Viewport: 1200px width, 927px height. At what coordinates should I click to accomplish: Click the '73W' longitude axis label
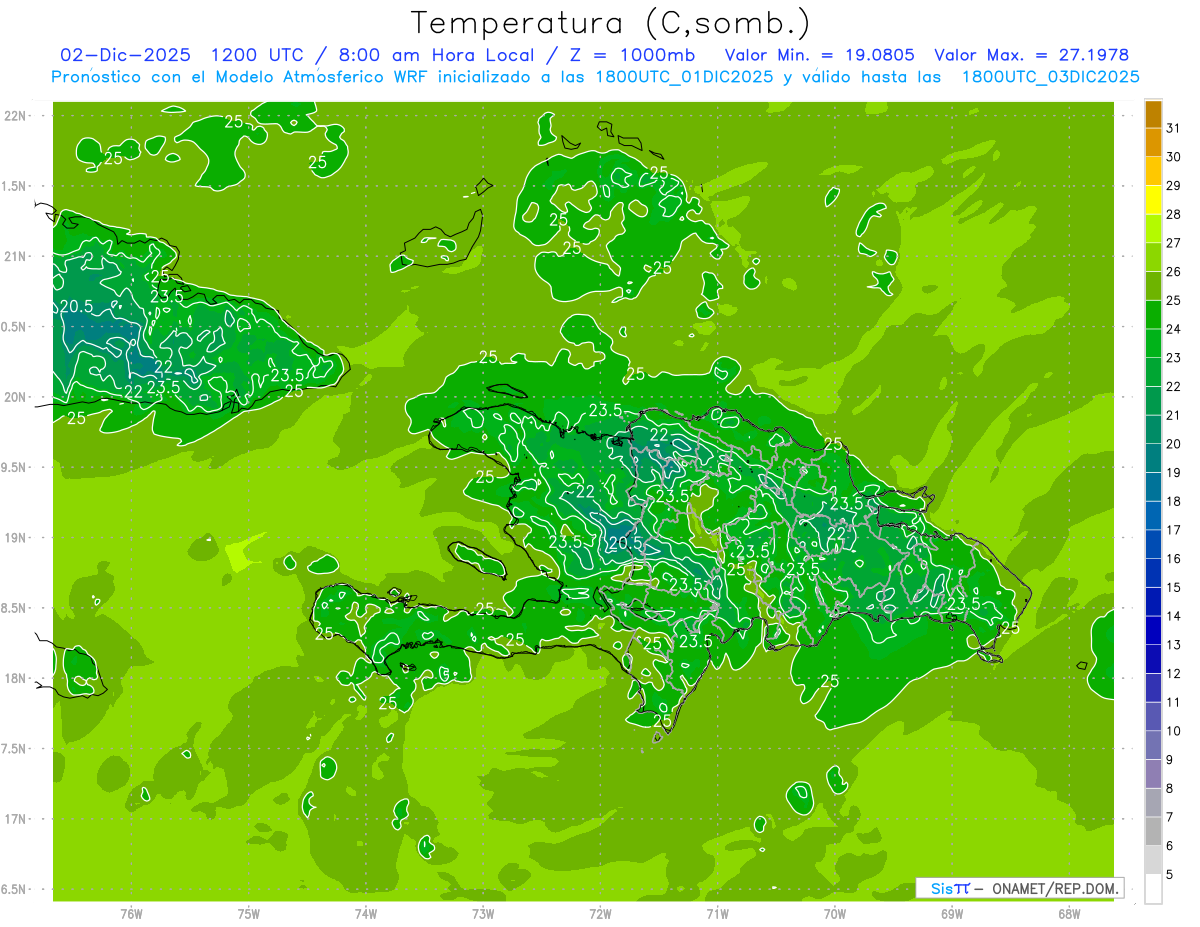point(483,913)
